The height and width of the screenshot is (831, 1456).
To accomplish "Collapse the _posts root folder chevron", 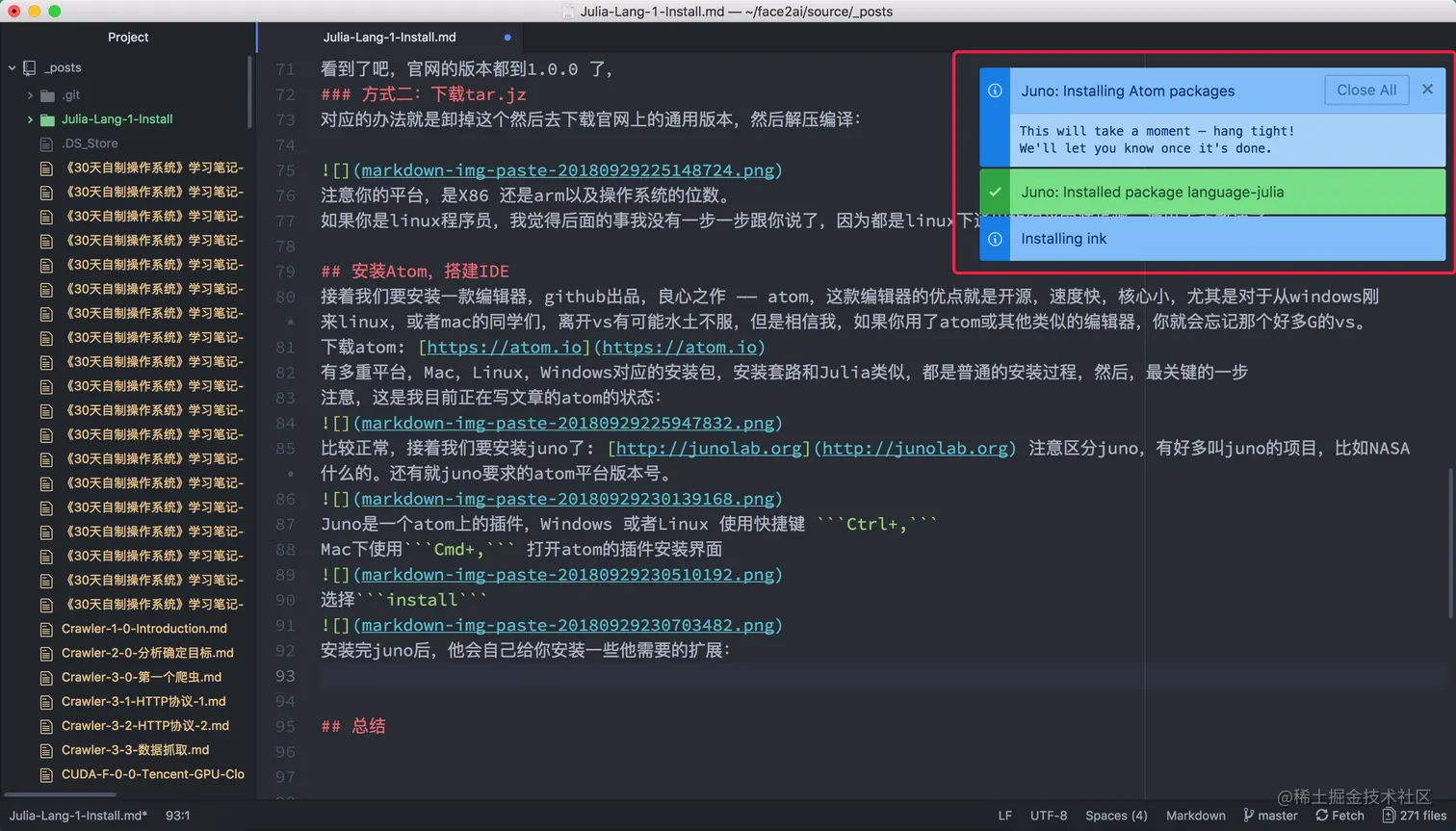I will point(12,67).
